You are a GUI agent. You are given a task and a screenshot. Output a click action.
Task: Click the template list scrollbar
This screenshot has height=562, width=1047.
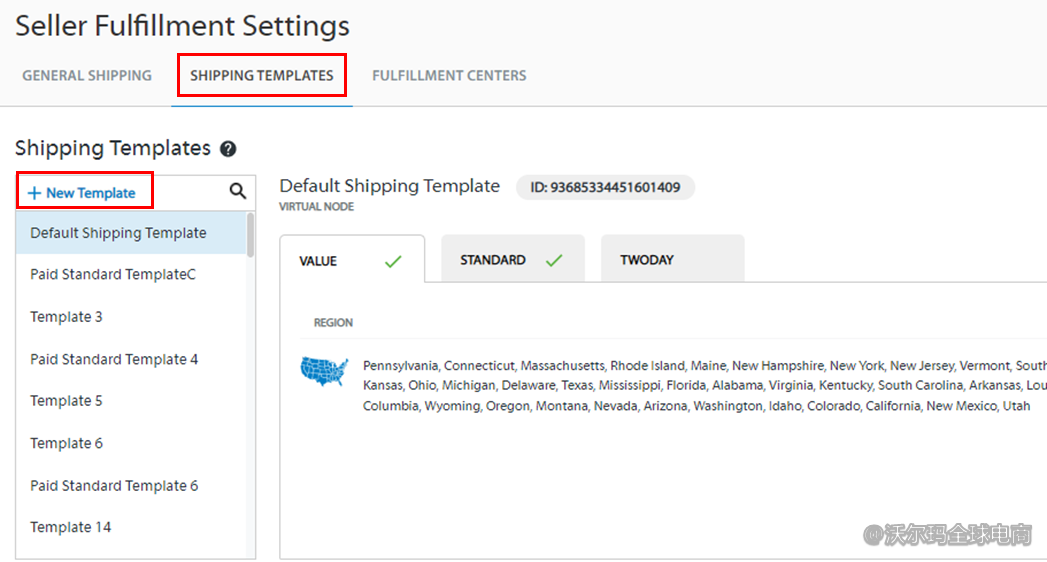[250, 235]
